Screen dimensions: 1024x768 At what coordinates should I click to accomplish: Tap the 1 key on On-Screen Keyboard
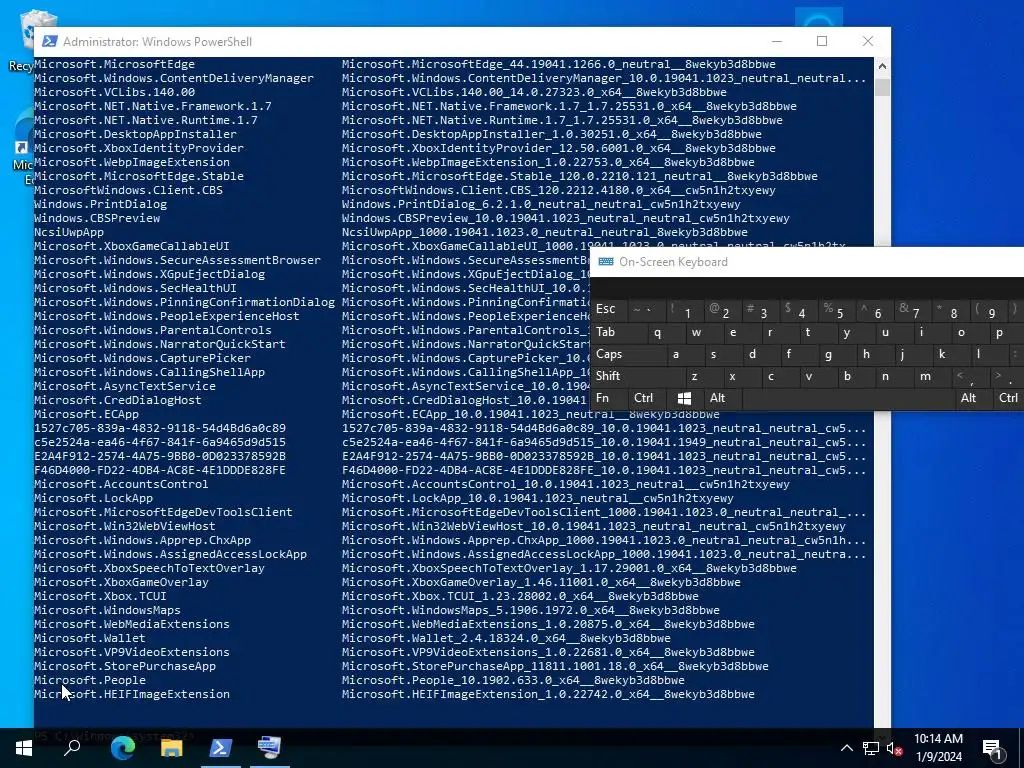tap(684, 310)
